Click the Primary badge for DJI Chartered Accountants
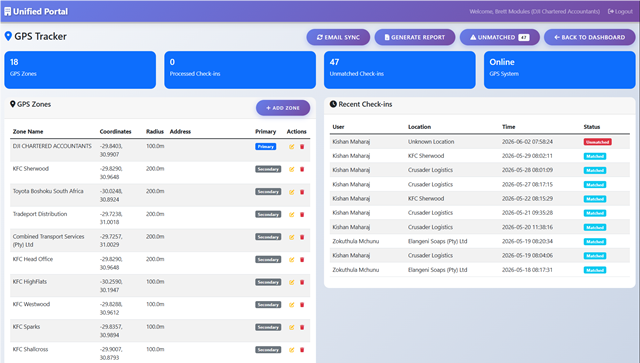 (x=266, y=147)
